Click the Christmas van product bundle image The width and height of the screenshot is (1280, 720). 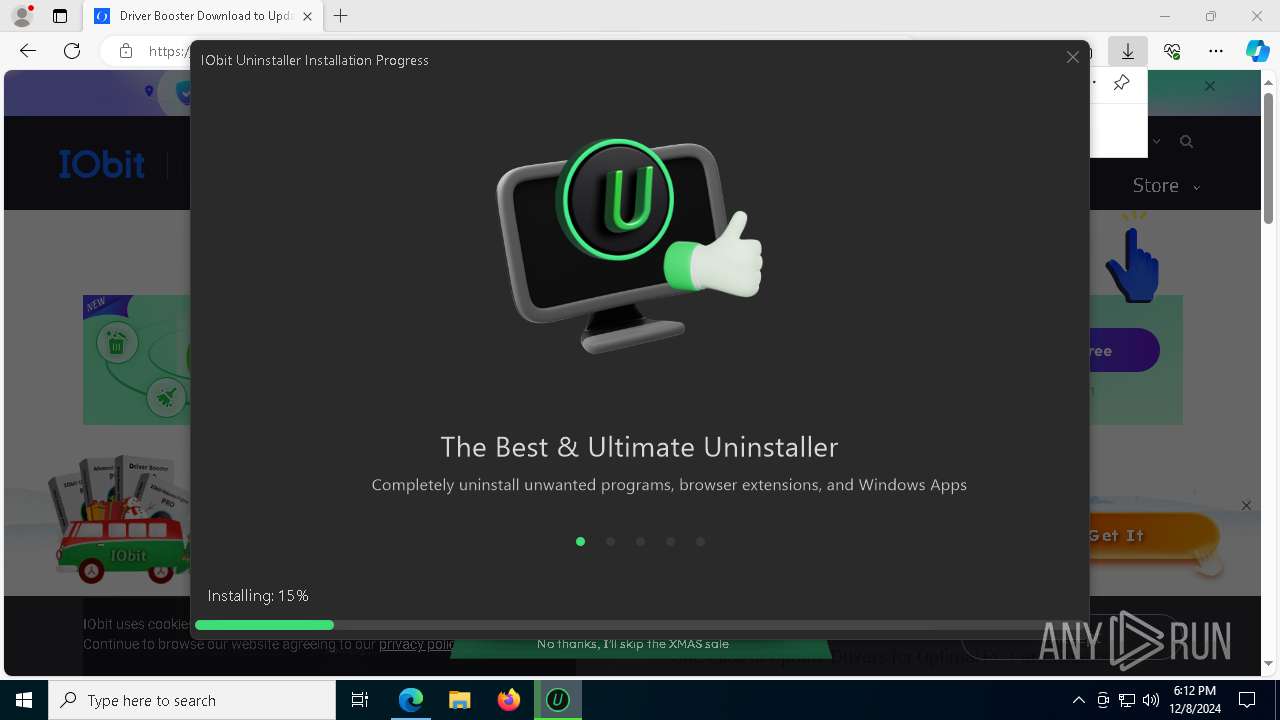coord(120,520)
